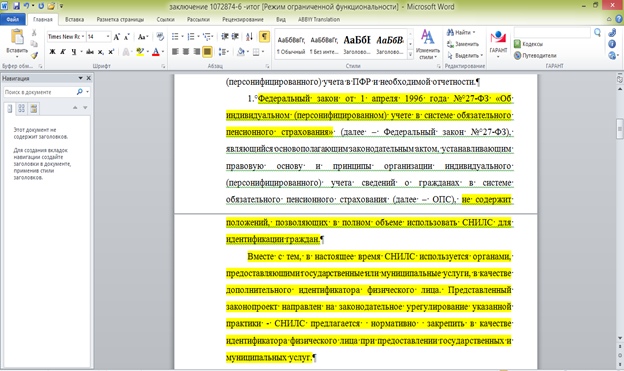Screen dimensions: 624x371
Task: Switch to the Вставка tab
Action: (x=74, y=19)
